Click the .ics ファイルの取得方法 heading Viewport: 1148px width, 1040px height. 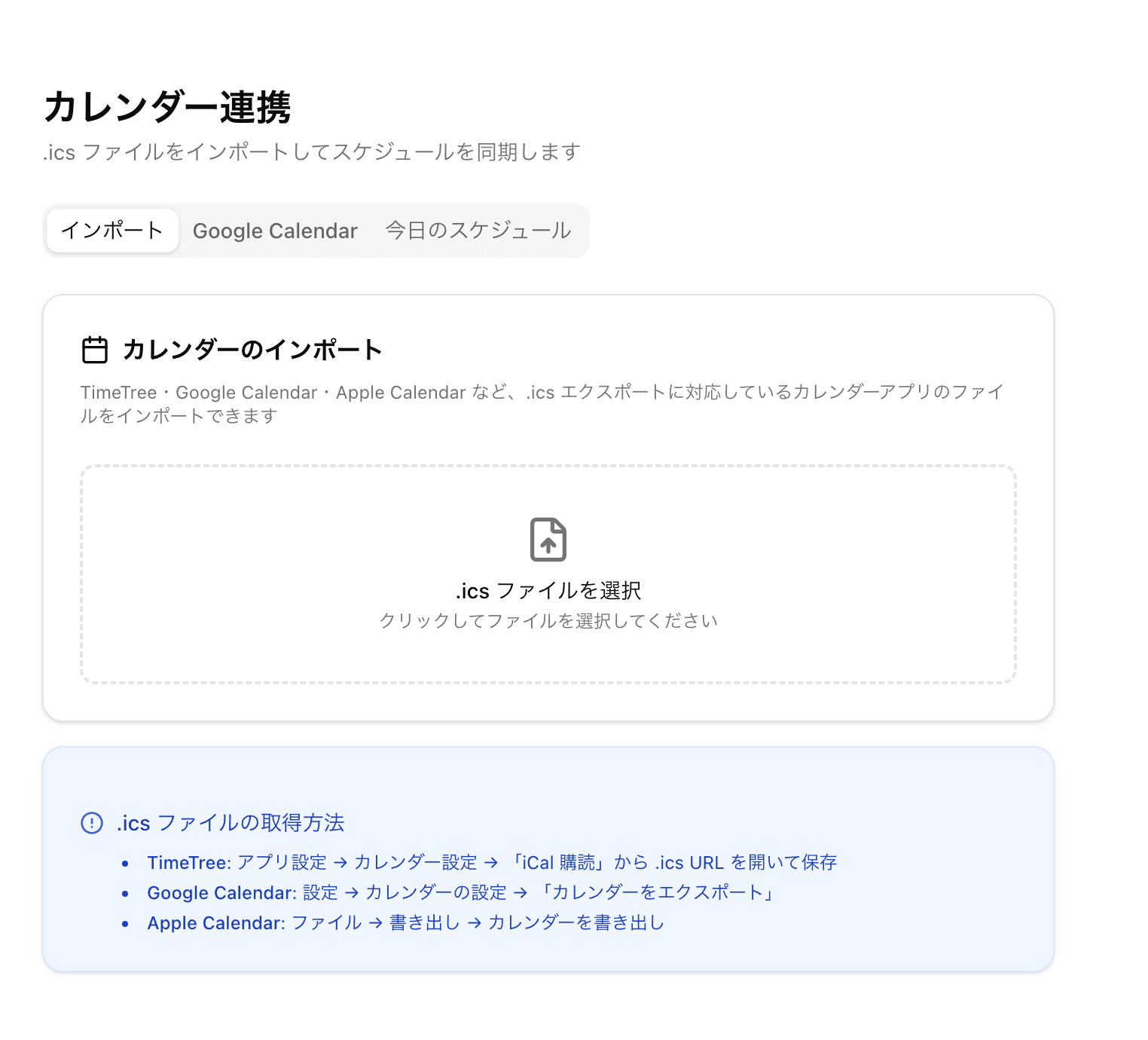(x=230, y=823)
